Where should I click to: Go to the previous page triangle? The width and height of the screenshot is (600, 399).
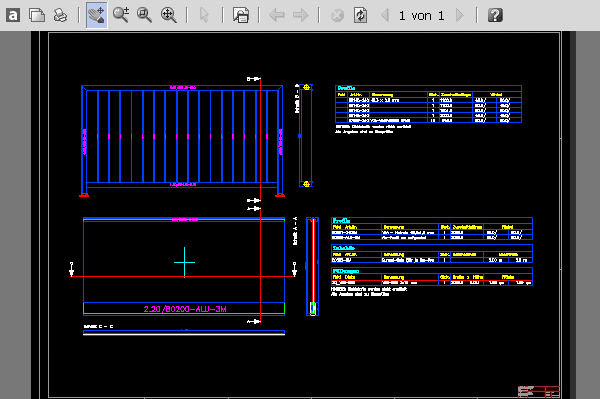(x=385, y=16)
